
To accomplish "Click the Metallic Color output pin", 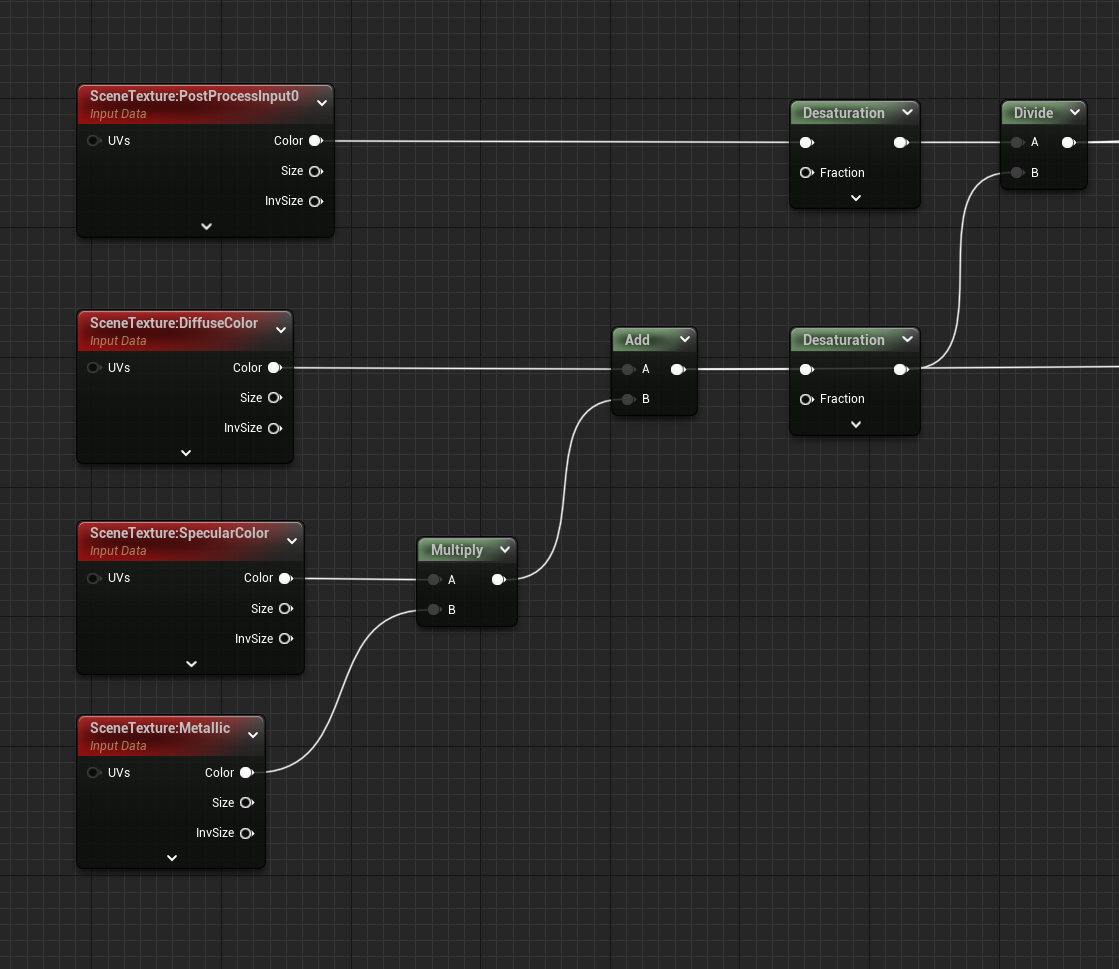I will (x=248, y=773).
